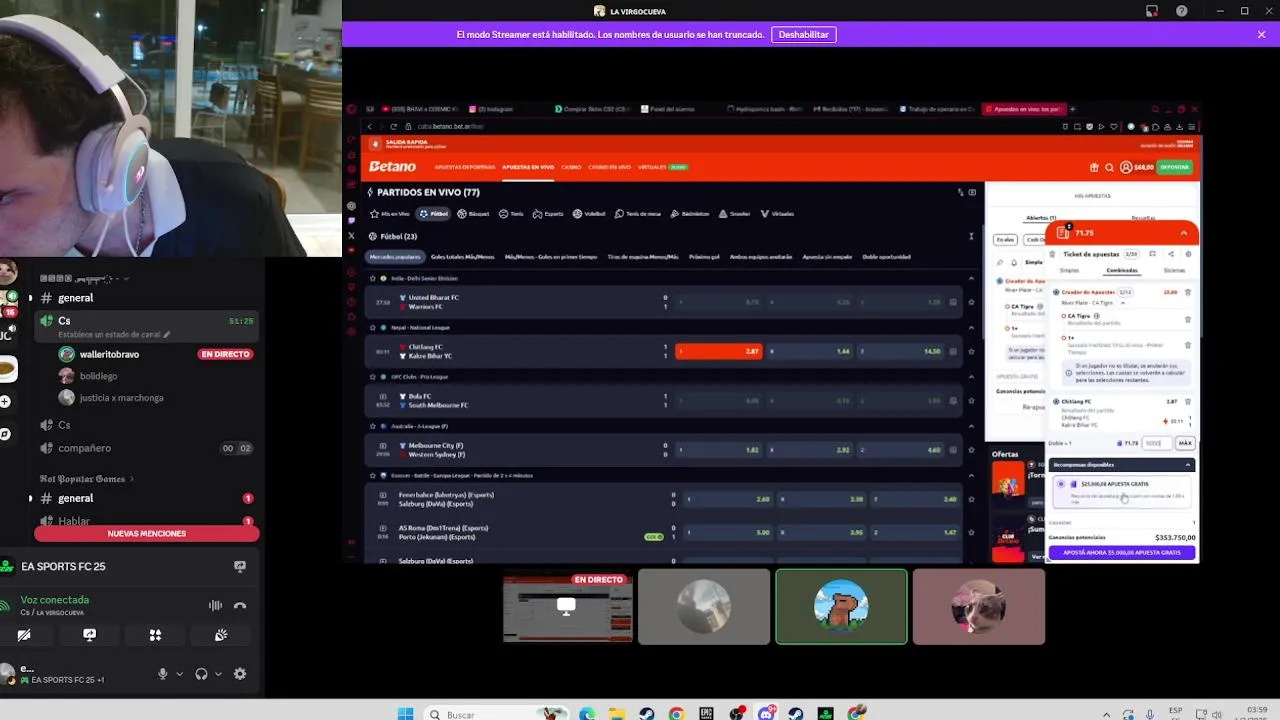Stream EA SPORTS FC 25 to channel
Image resolution: width=1280 pixels, height=720 pixels.
[x=240, y=566]
